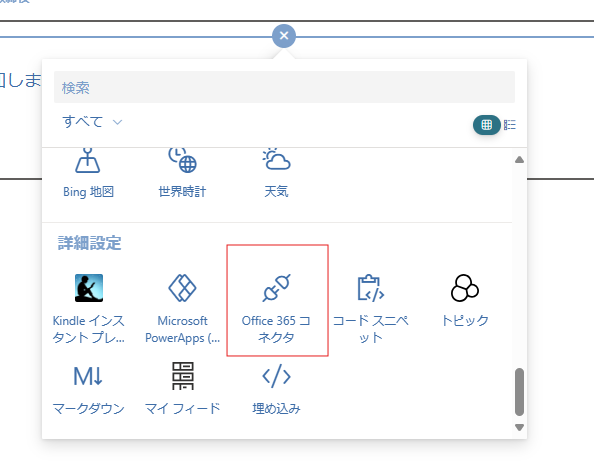Click the 検索 search field
The image size is (594, 473).
tap(284, 87)
